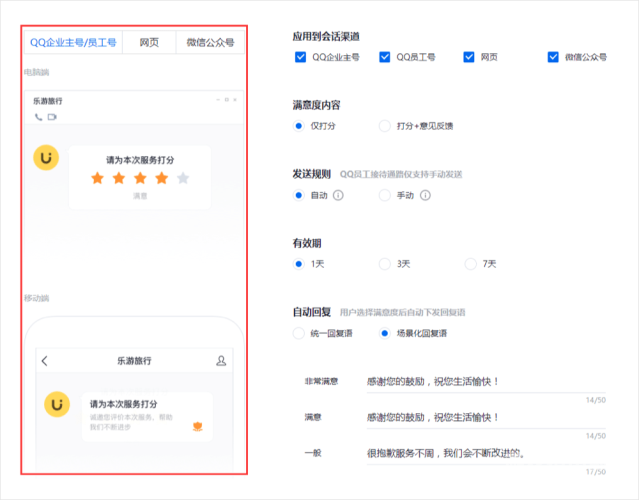639x500 pixels.
Task: Switch to the QQ企业主号/员工号 tab
Action: [x=73, y=42]
